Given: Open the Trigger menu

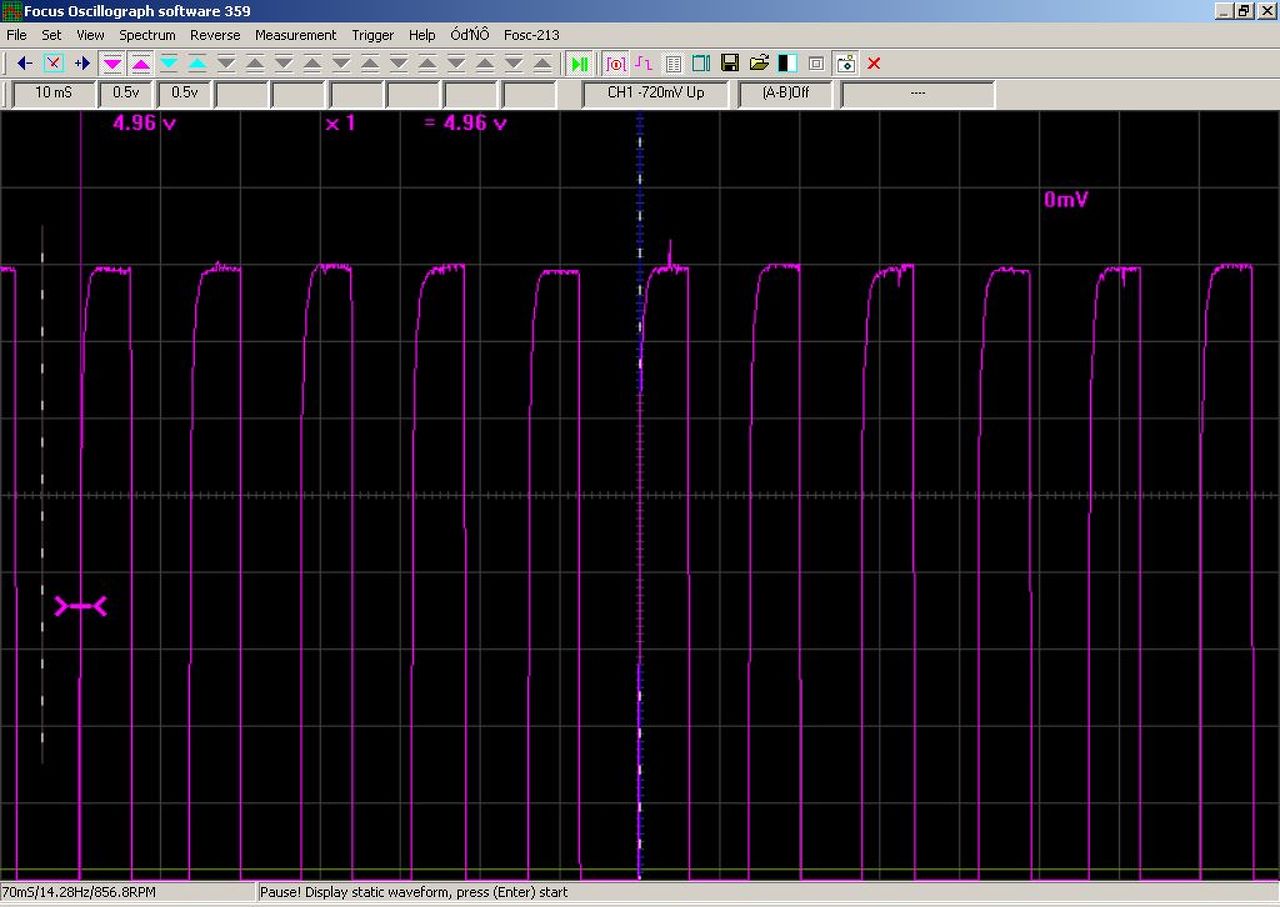Looking at the screenshot, I should click(373, 35).
